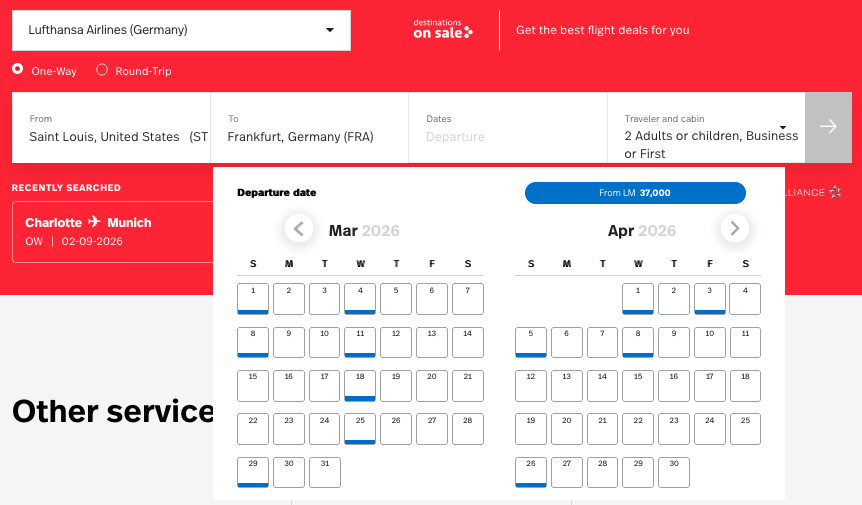The height and width of the screenshot is (505, 862).
Task: Open the Lufthansa Airlines dropdown
Action: [181, 30]
